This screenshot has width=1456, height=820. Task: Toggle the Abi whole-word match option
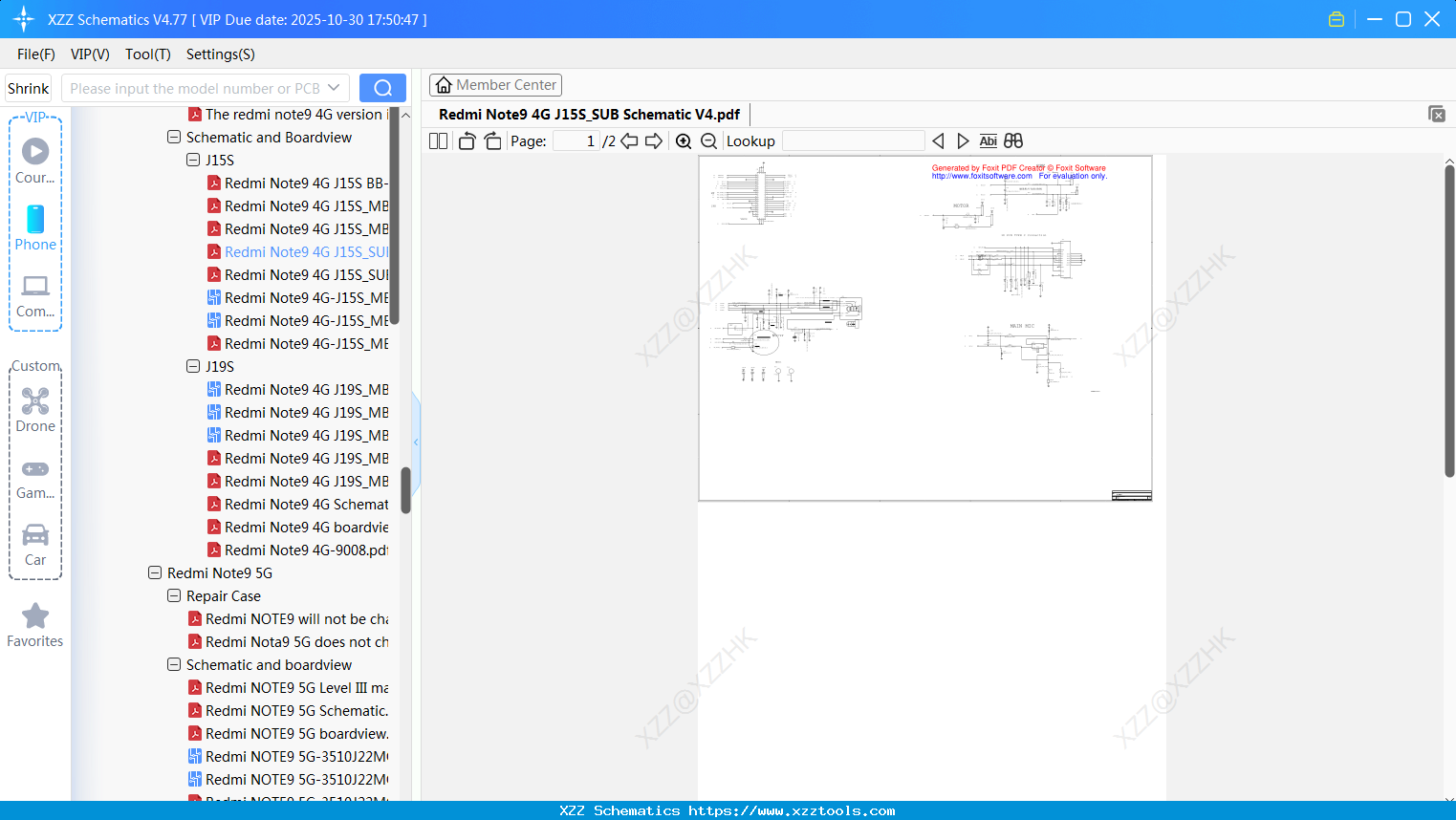point(988,140)
